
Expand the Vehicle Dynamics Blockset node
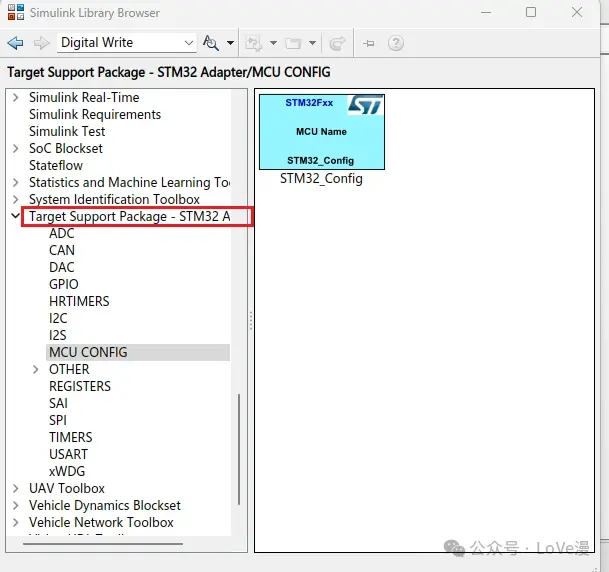click(16, 505)
